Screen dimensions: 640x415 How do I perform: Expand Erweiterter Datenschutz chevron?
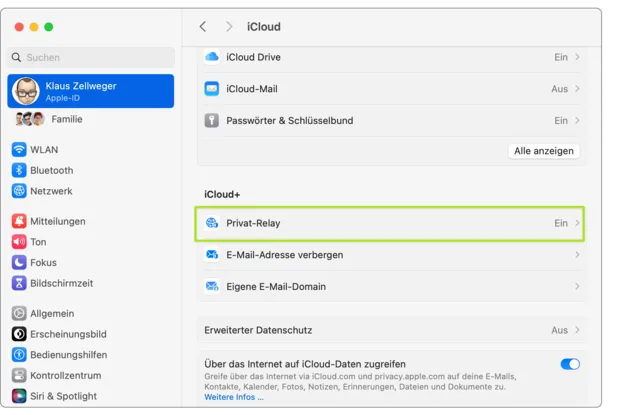577,330
